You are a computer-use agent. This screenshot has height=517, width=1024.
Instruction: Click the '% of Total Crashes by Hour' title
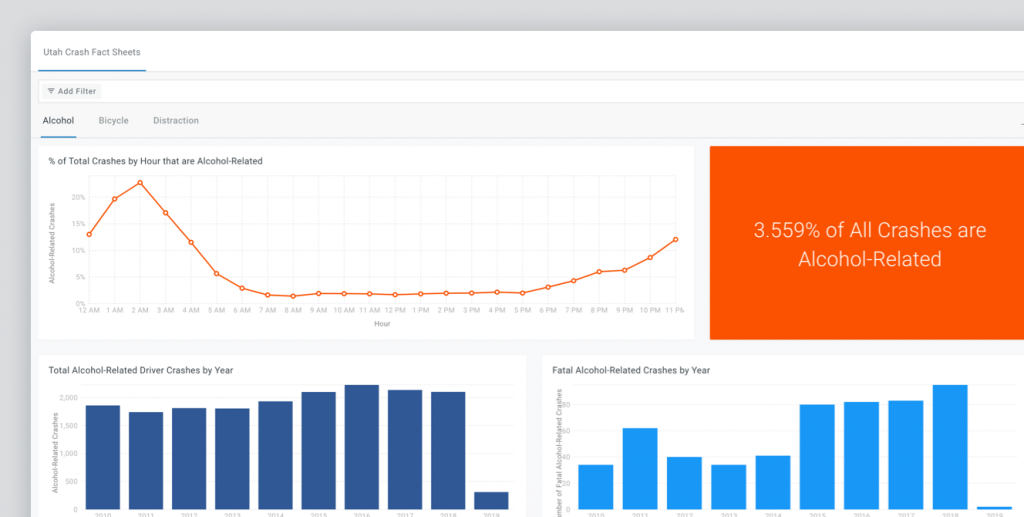(x=155, y=161)
